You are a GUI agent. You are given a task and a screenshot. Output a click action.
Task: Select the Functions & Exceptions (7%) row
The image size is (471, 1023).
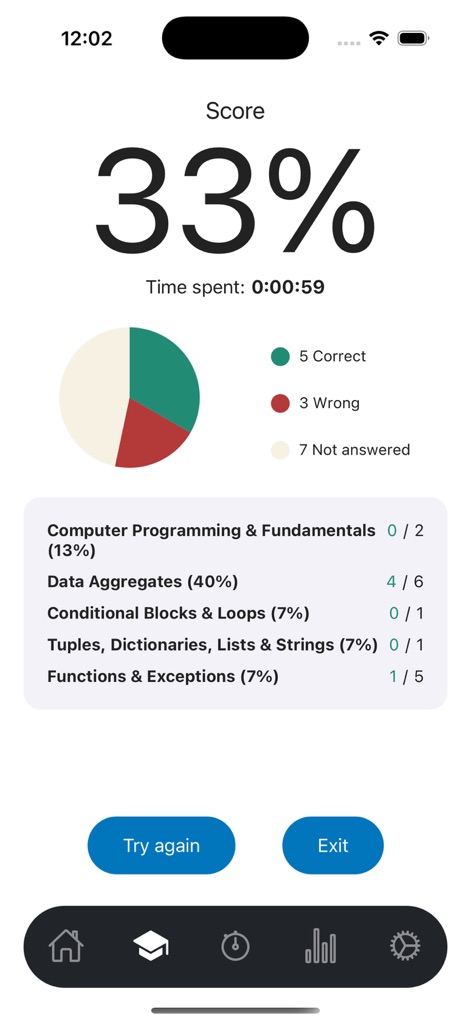[236, 677]
